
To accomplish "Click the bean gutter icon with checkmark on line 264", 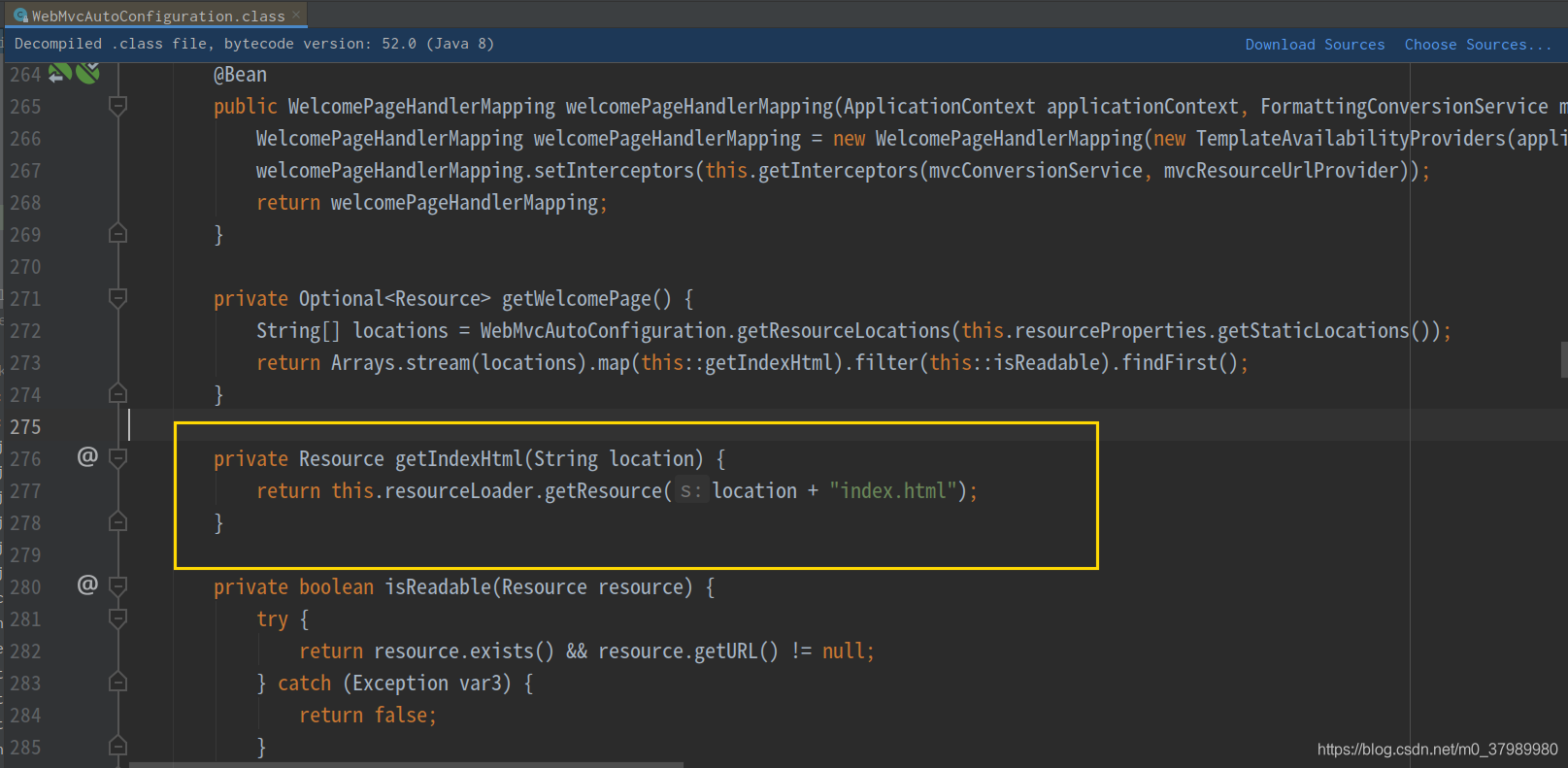I will click(88, 74).
